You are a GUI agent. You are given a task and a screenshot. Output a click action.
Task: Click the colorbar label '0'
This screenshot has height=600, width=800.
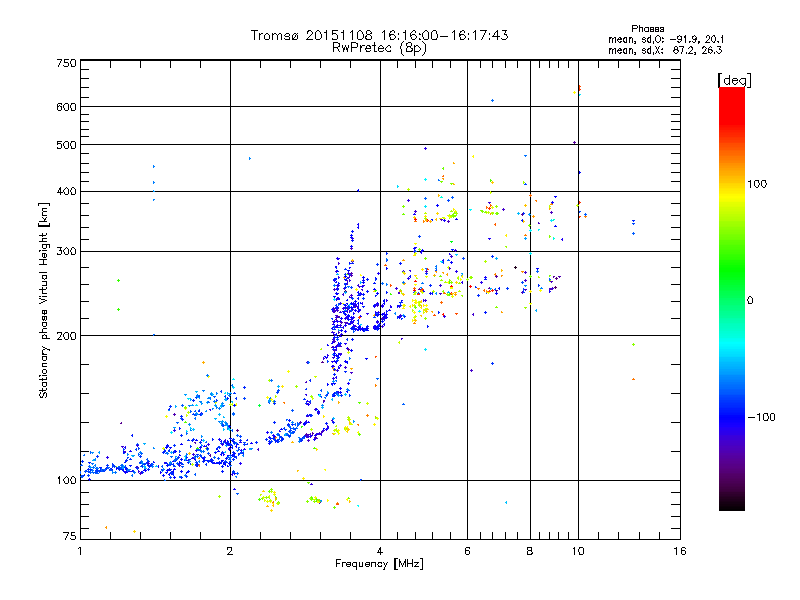(750, 301)
